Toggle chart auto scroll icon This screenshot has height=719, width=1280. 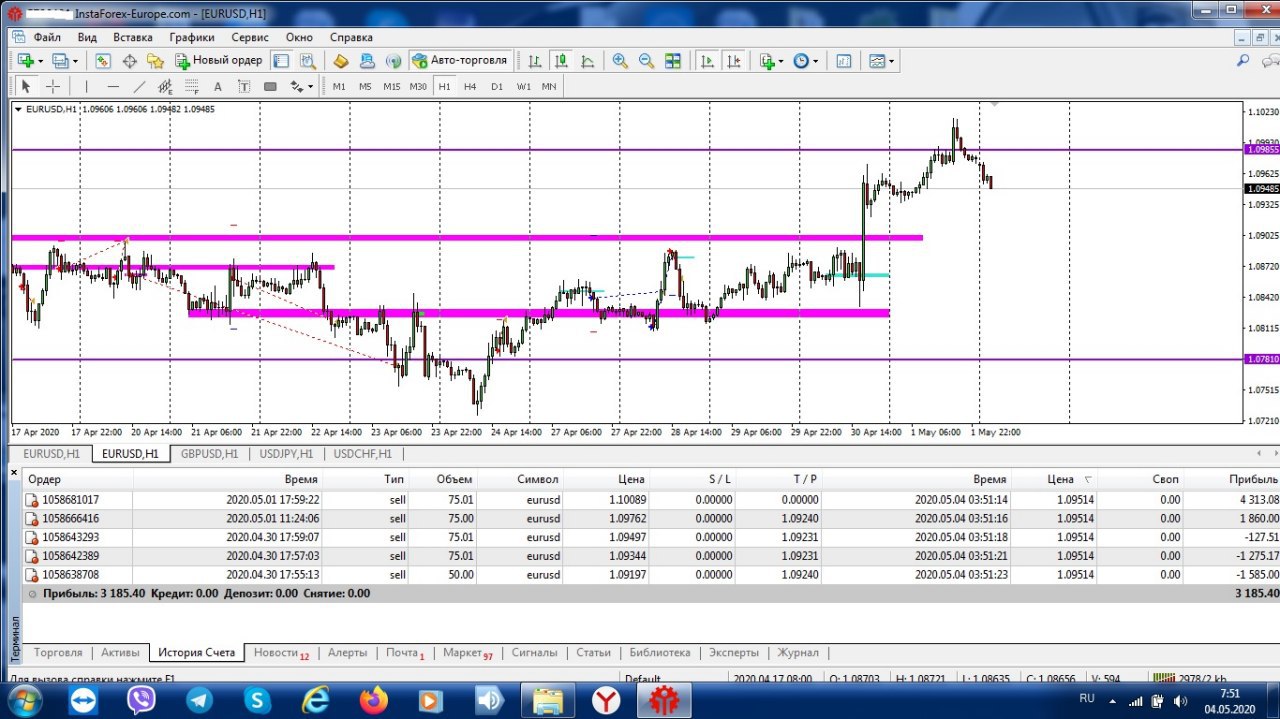coord(707,60)
